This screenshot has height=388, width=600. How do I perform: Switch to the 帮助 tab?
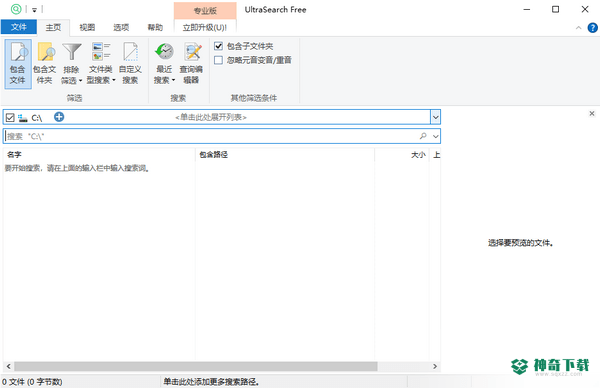pos(155,28)
